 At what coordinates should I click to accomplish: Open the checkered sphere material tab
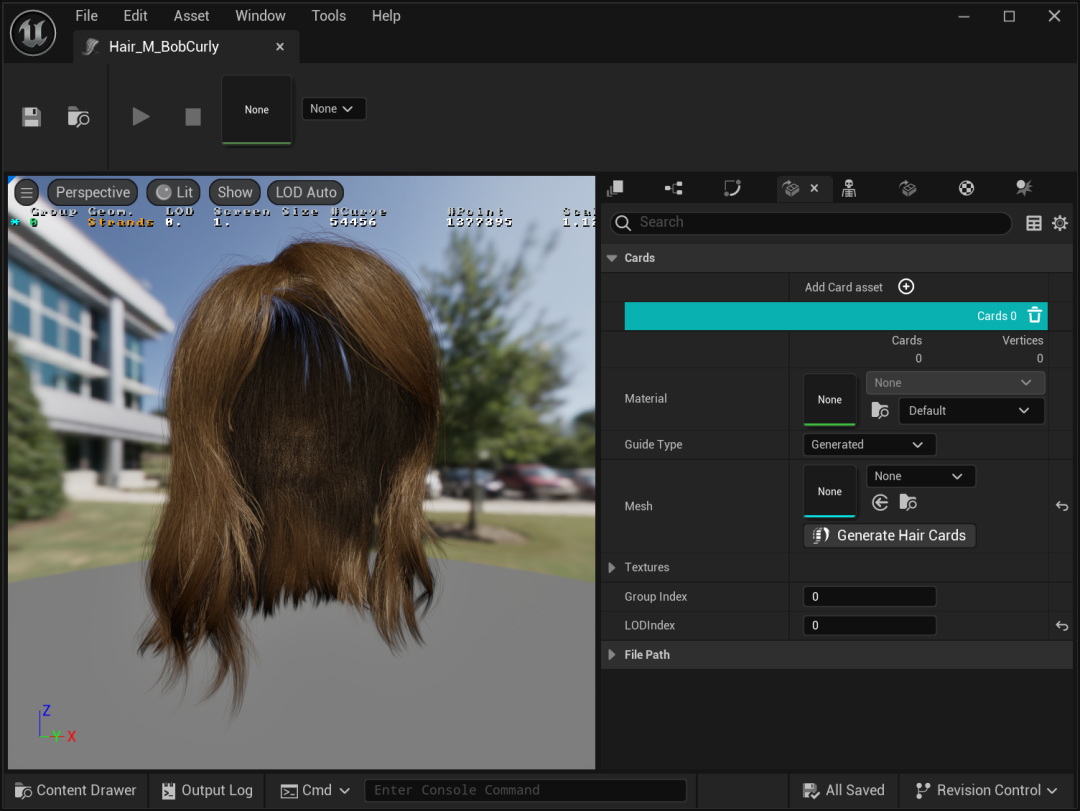pos(966,188)
